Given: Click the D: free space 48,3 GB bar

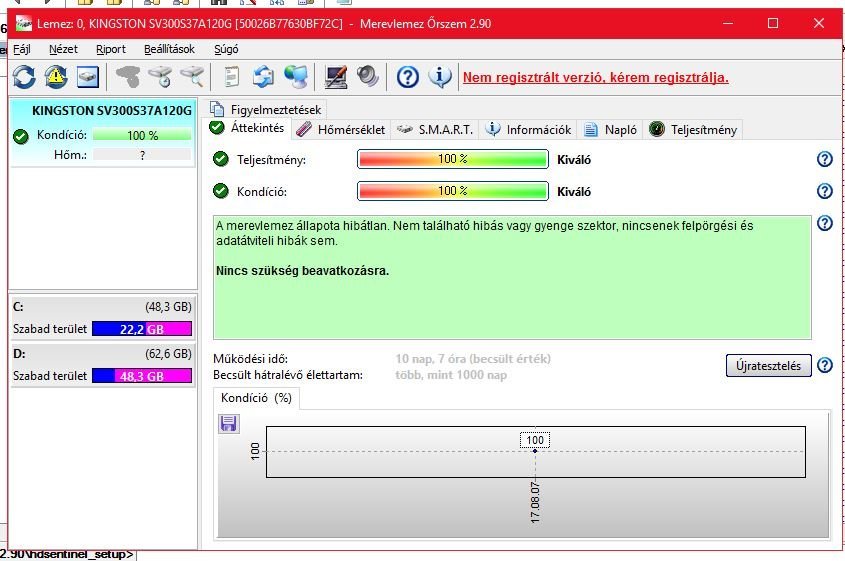Looking at the screenshot, I should pos(142,376).
